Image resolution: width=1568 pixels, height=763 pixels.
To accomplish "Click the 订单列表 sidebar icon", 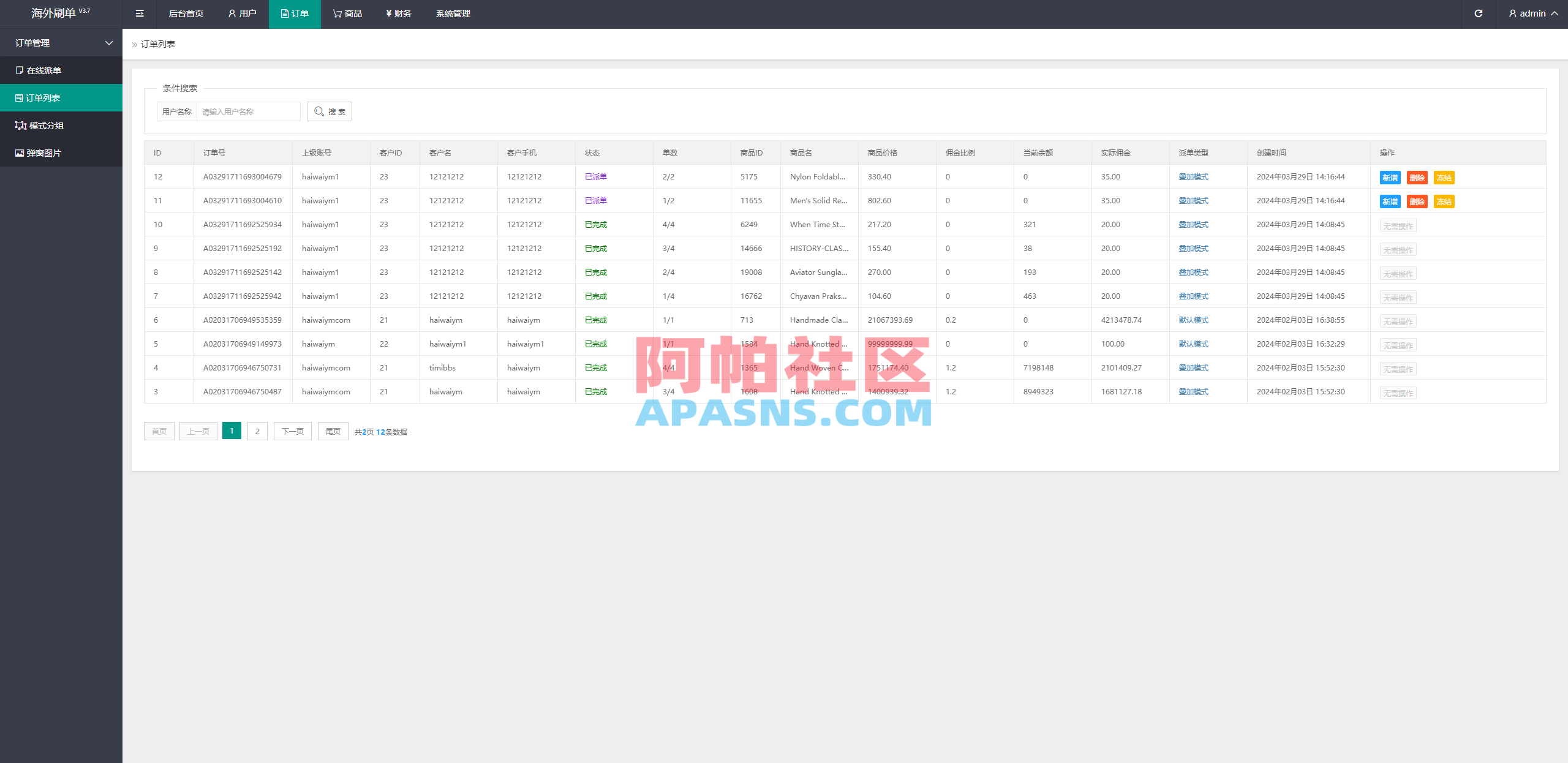I will pyautogui.click(x=19, y=97).
